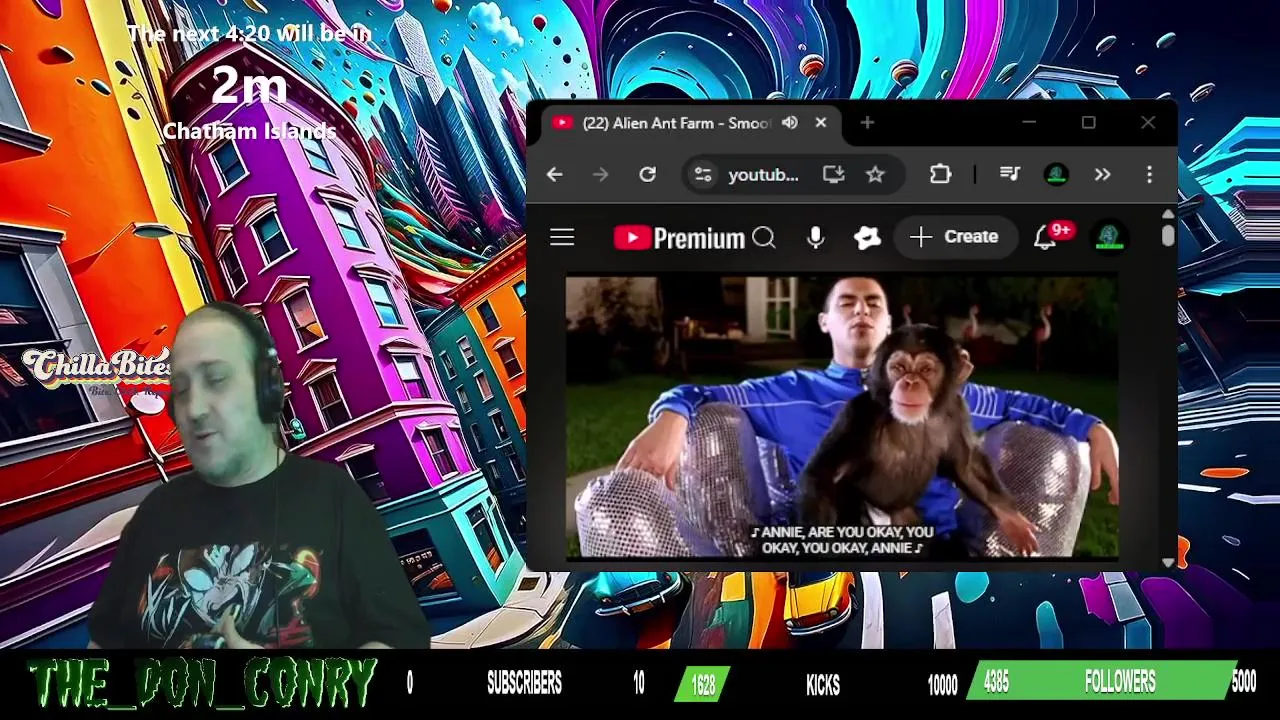
Task: Start voice search with microphone icon
Action: [815, 237]
